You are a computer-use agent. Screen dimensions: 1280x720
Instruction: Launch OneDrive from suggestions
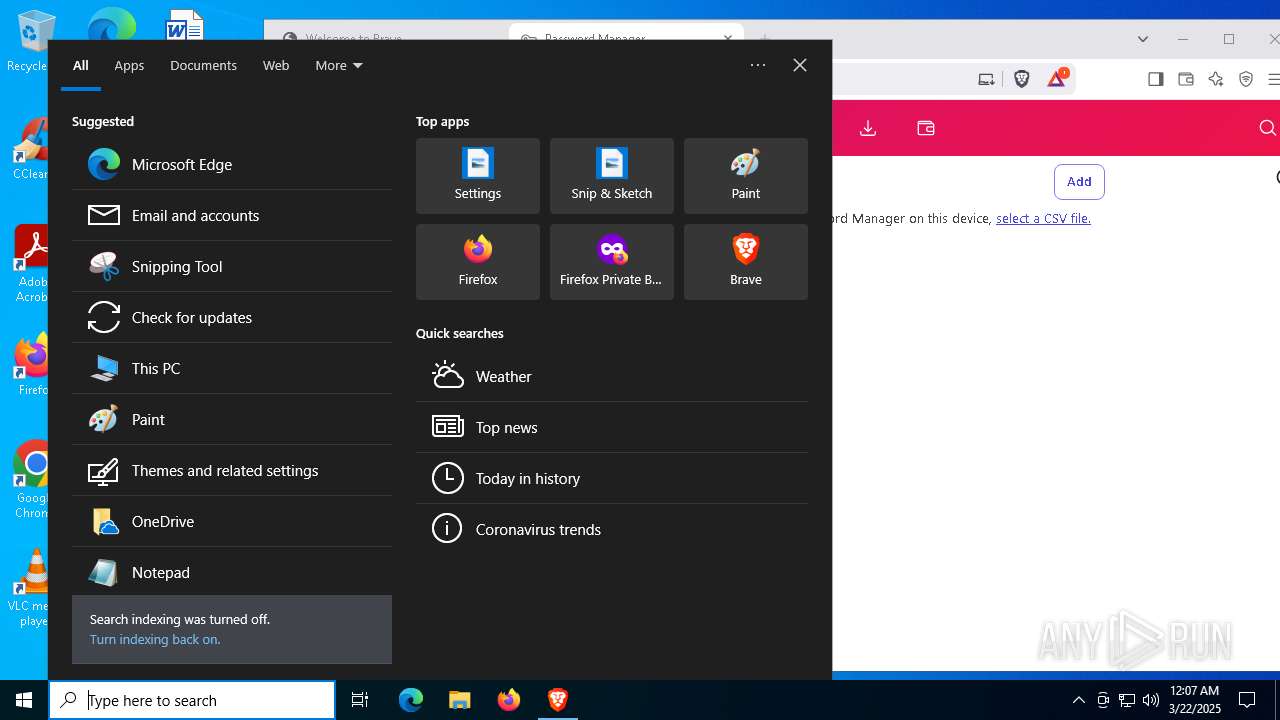tap(232, 521)
